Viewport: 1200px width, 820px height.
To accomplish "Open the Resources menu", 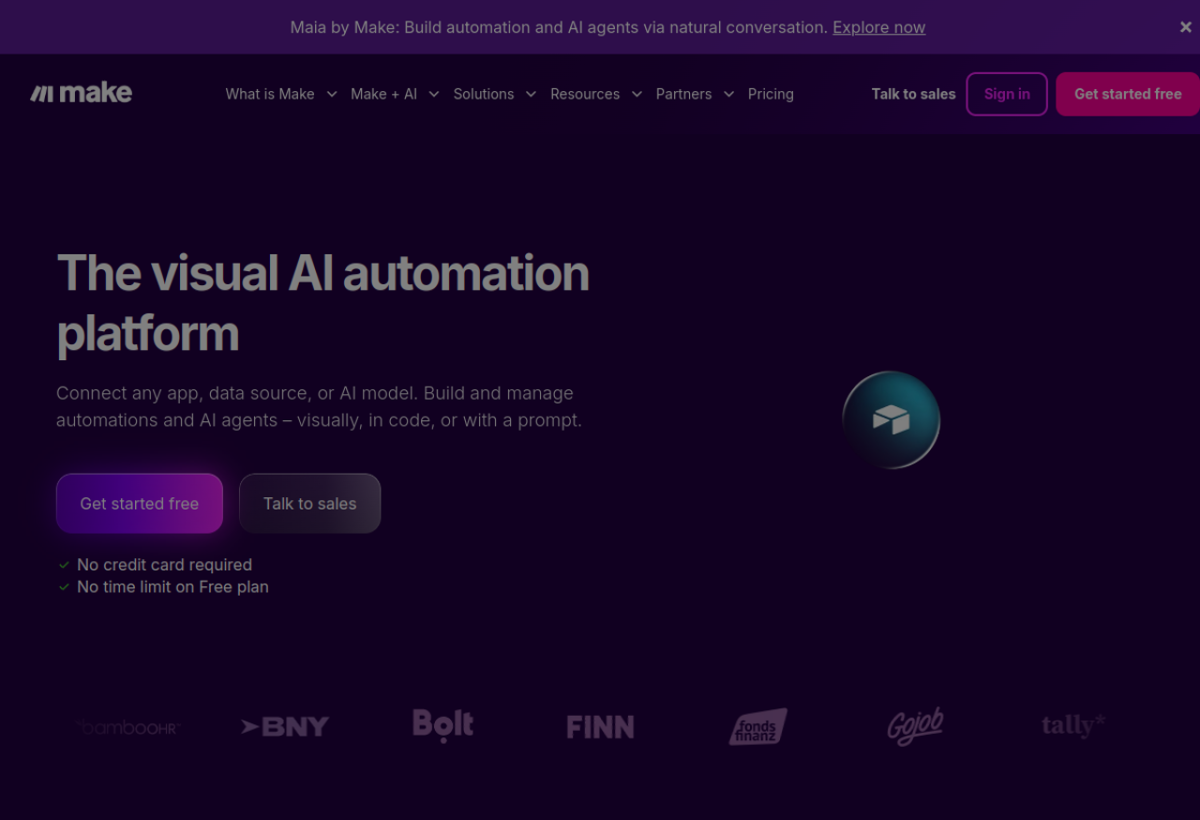I will click(x=585, y=94).
